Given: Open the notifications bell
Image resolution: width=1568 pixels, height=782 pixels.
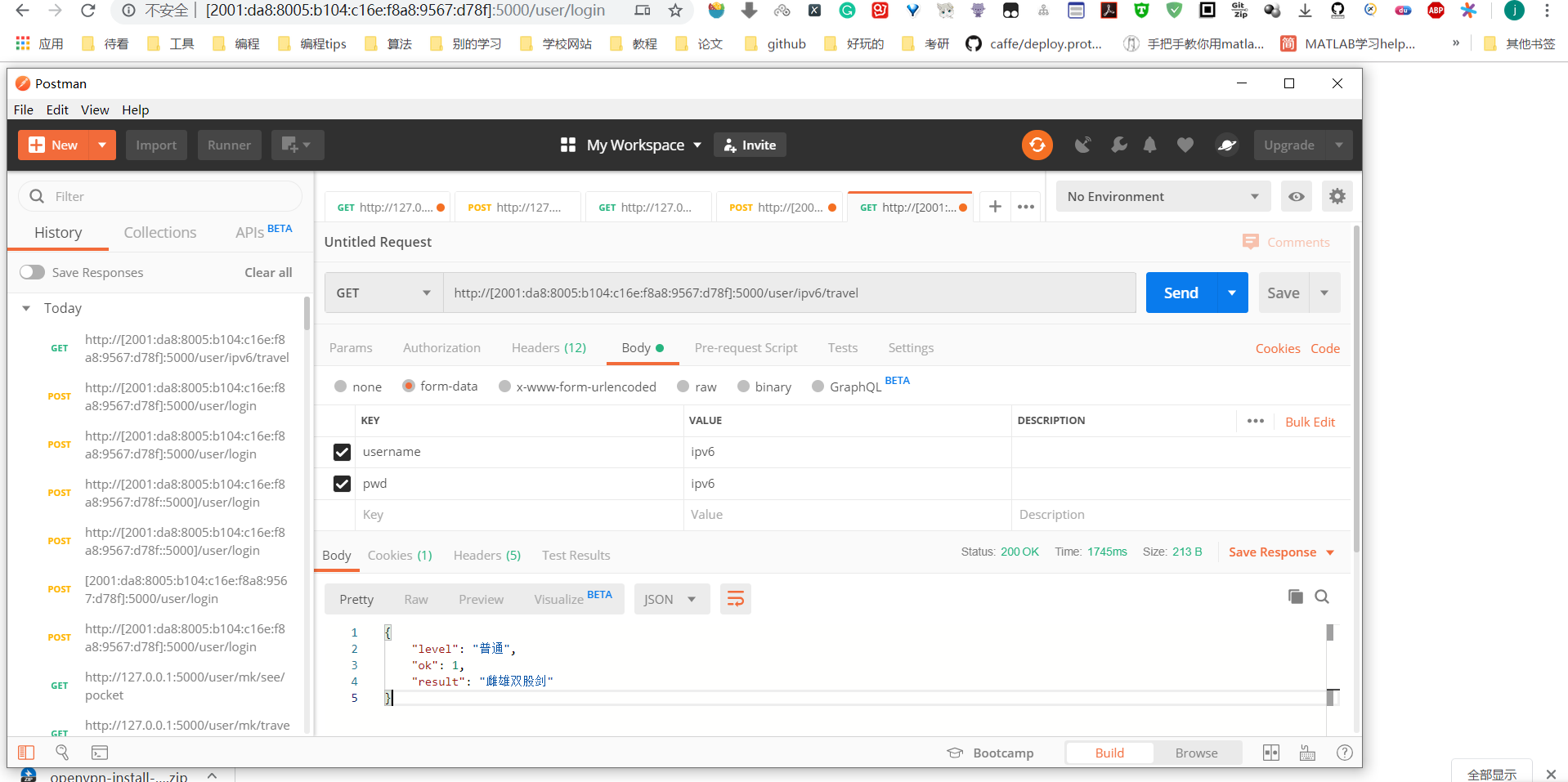Looking at the screenshot, I should [1150, 145].
